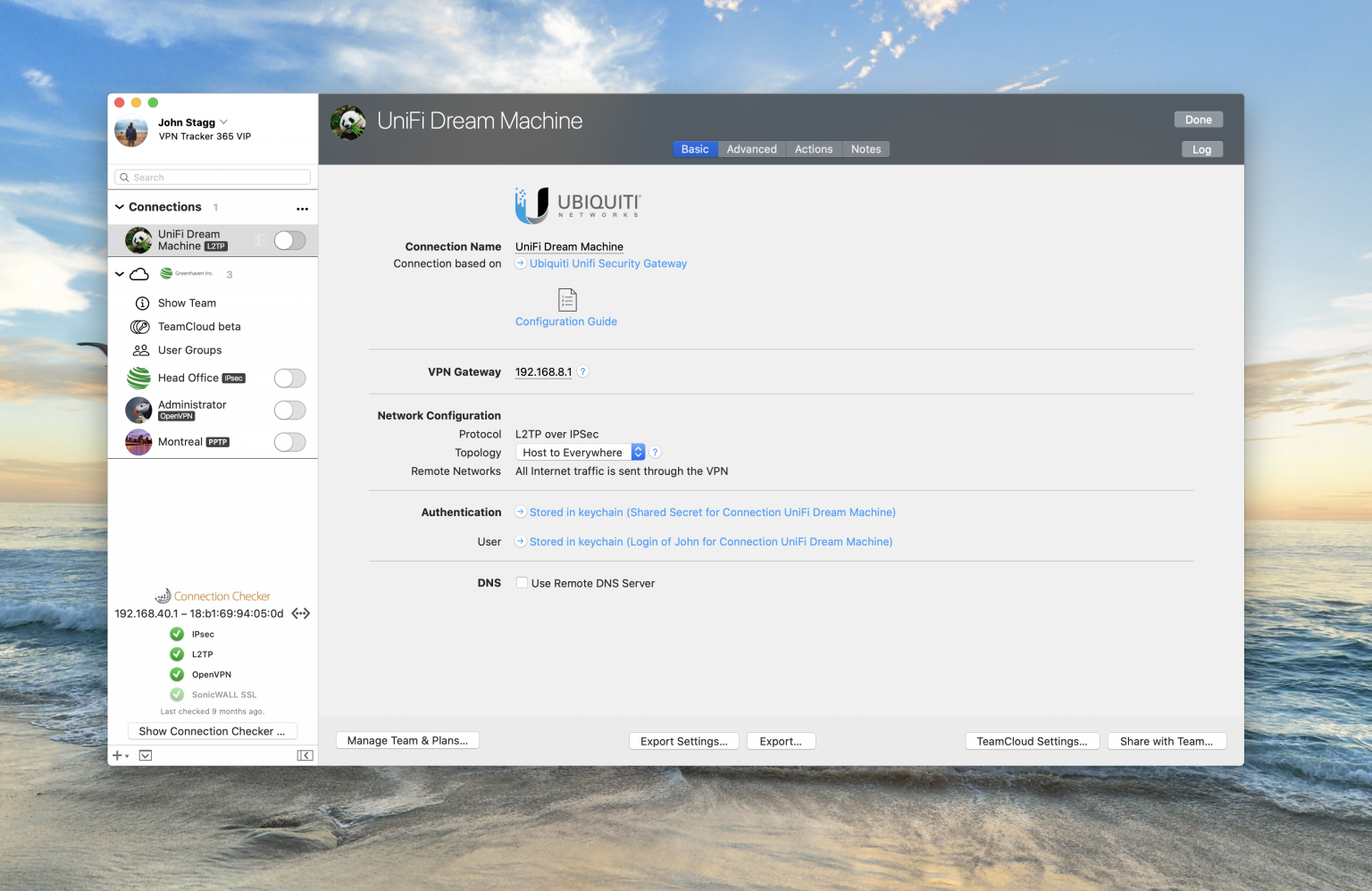Collapse the Greenhaven Inc. group

click(120, 273)
